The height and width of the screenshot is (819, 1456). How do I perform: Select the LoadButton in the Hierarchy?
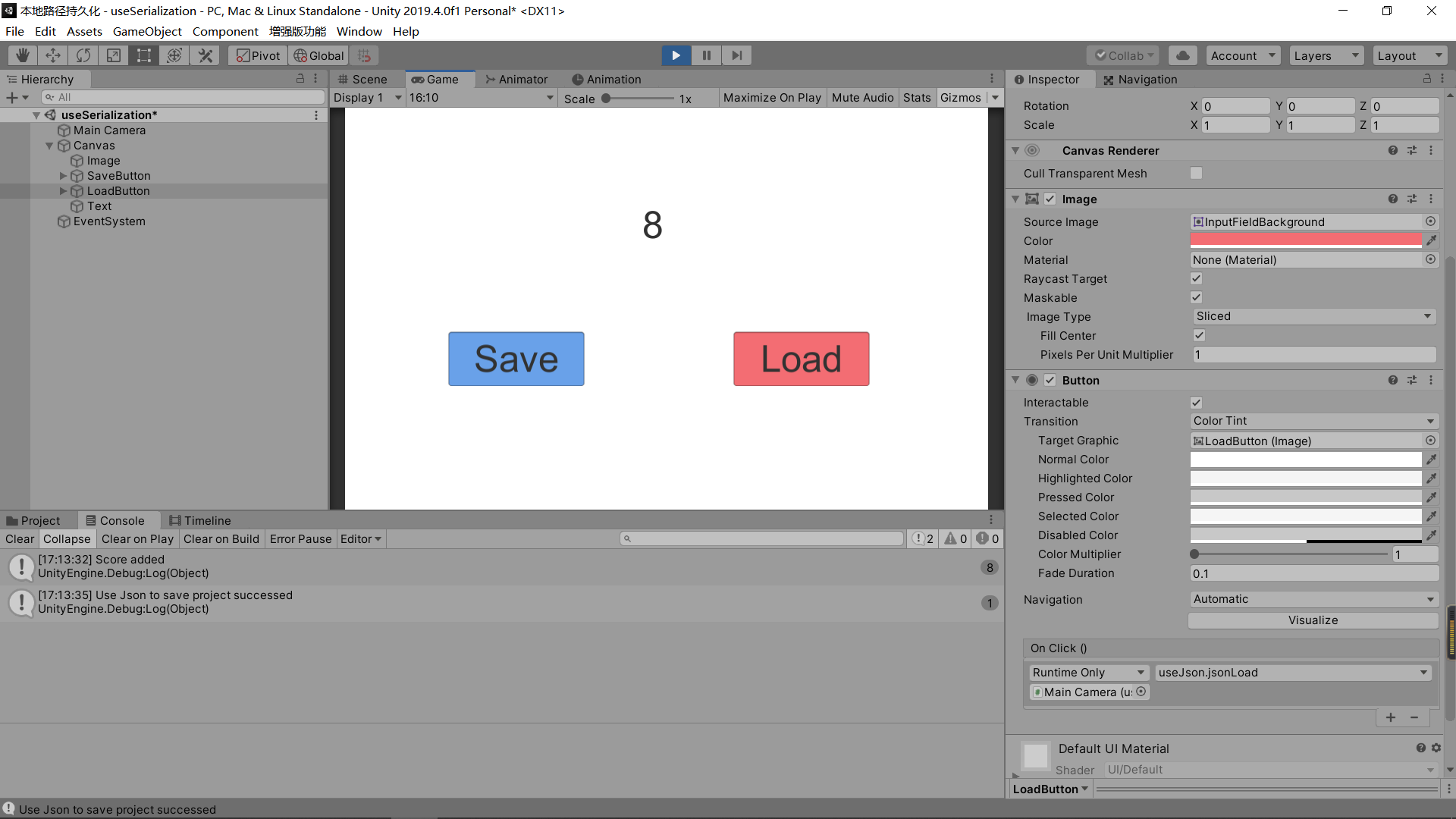pyautogui.click(x=119, y=190)
